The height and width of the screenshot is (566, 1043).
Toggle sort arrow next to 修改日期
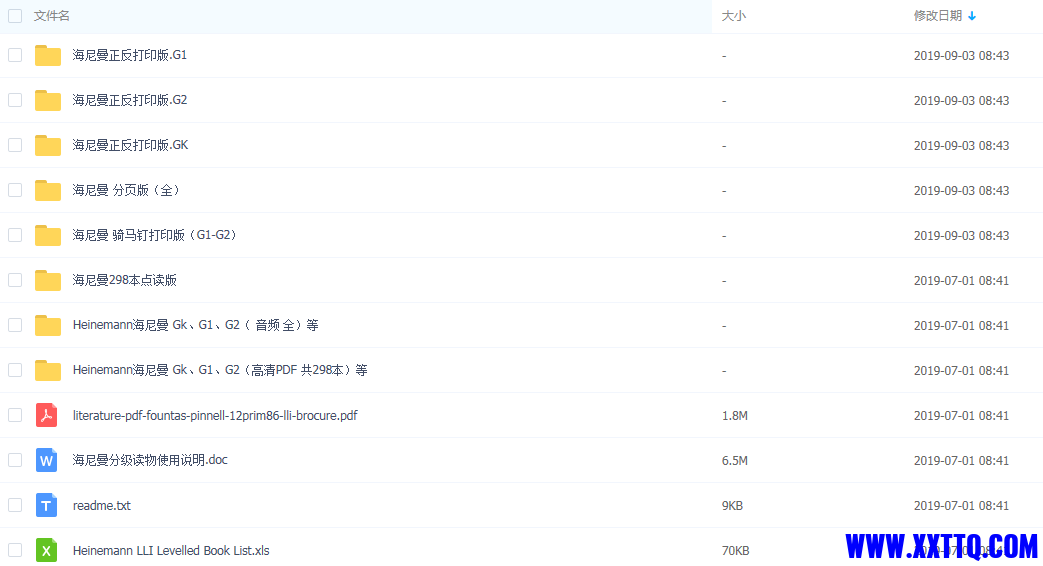(x=972, y=16)
